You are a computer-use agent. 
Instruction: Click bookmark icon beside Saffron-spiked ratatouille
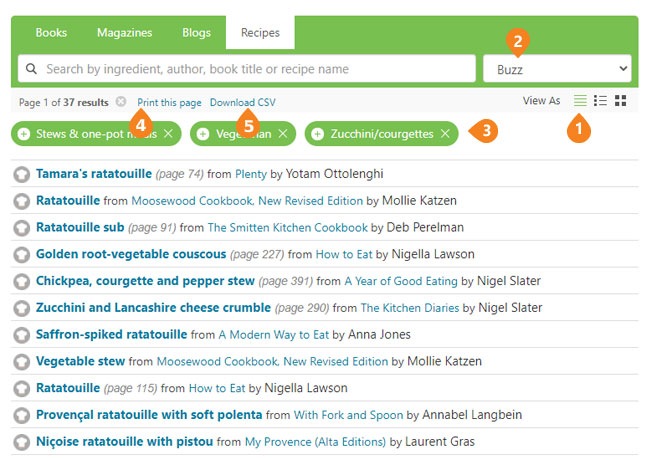pyautogui.click(x=22, y=335)
